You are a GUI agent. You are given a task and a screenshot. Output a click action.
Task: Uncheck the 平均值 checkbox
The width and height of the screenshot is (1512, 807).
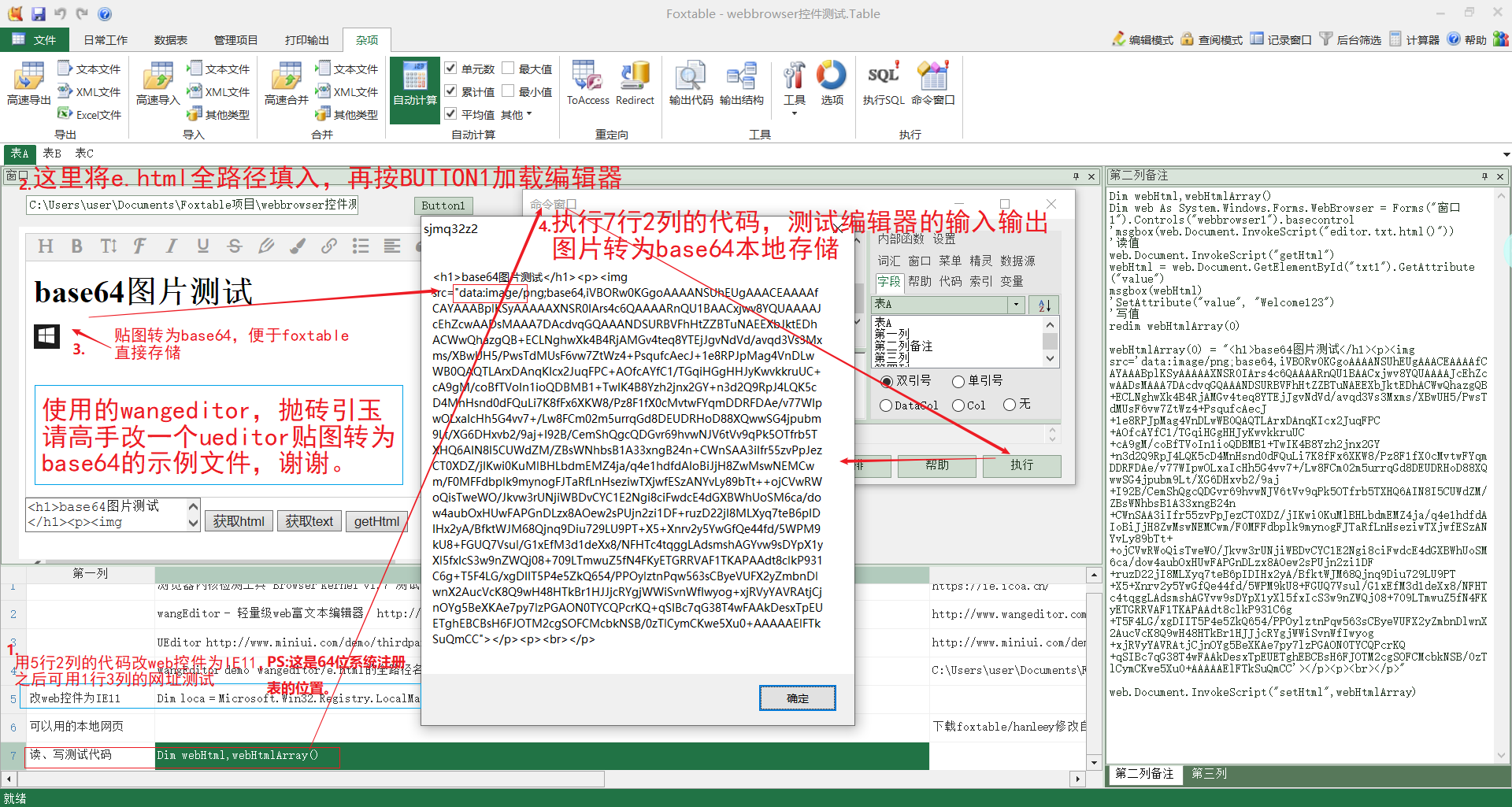point(450,114)
